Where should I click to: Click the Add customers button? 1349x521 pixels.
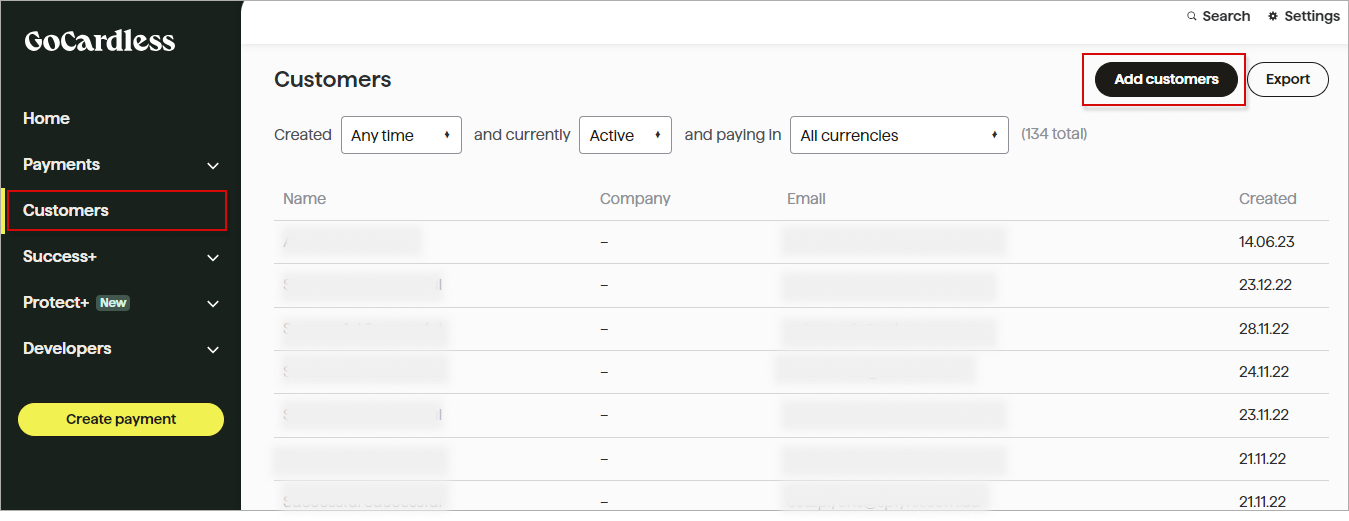[1166, 79]
